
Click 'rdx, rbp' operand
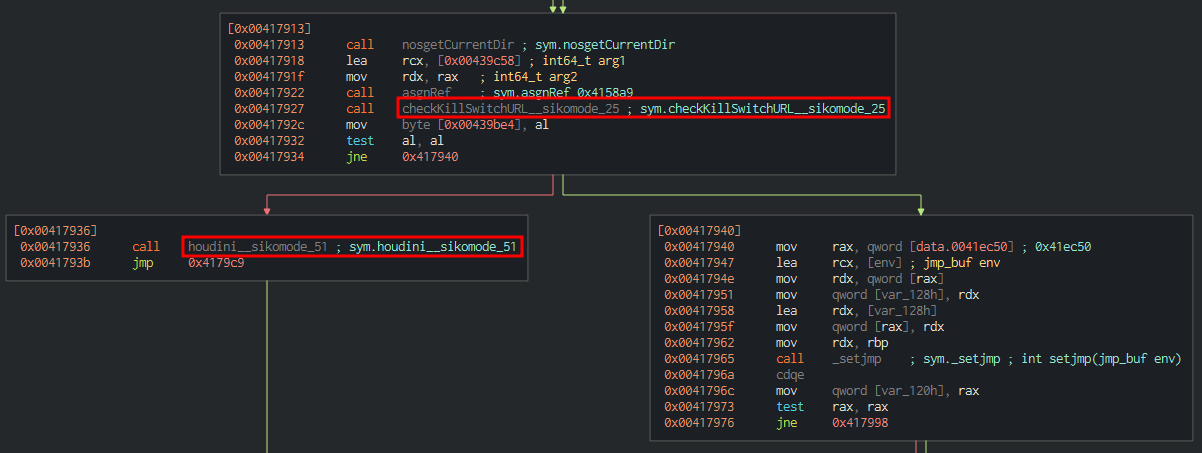coord(862,341)
